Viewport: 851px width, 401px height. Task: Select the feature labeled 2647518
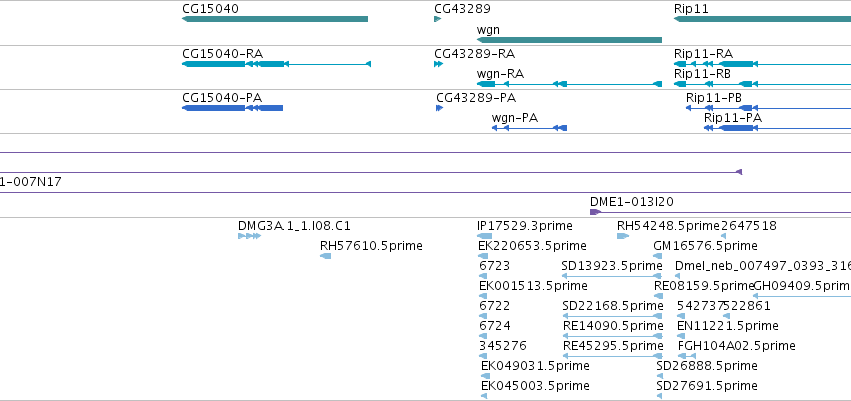[723, 236]
